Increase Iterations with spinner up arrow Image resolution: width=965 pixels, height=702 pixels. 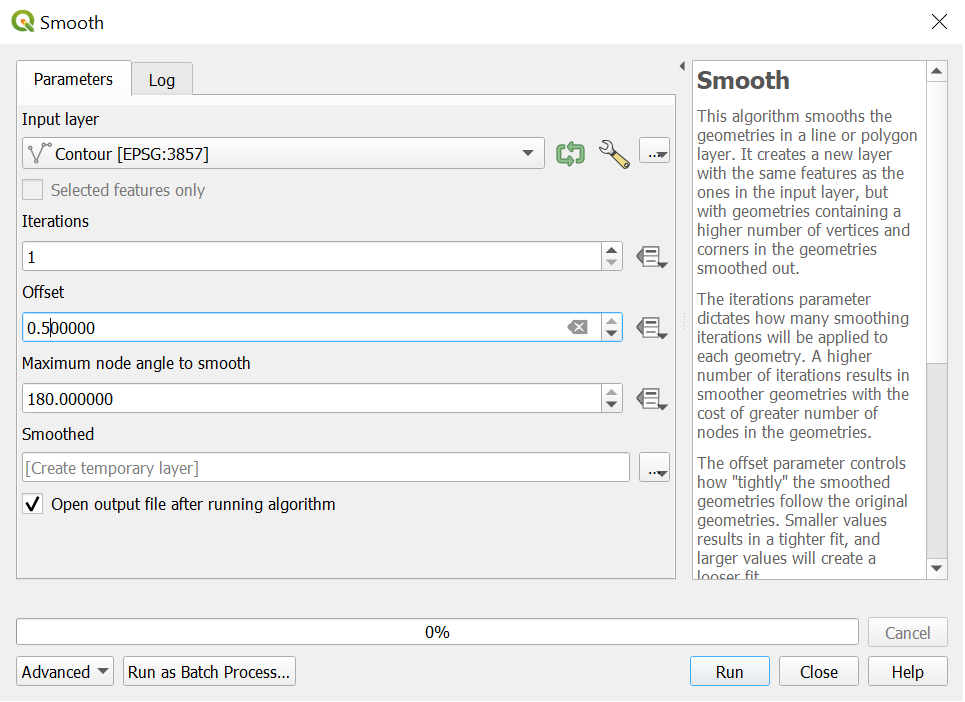[611, 250]
